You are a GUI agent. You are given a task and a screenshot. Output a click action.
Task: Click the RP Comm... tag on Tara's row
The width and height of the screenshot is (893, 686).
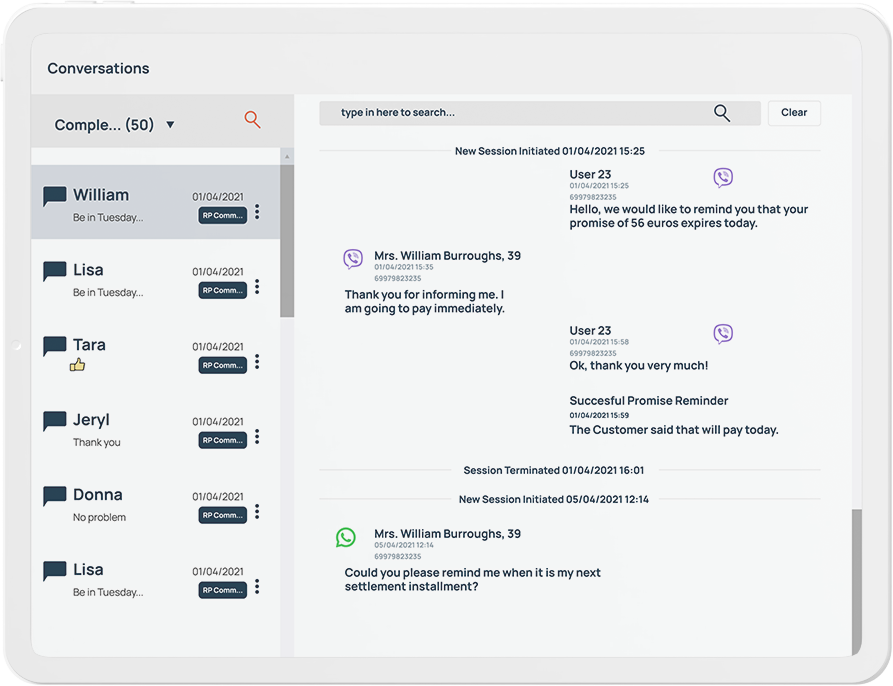point(223,365)
